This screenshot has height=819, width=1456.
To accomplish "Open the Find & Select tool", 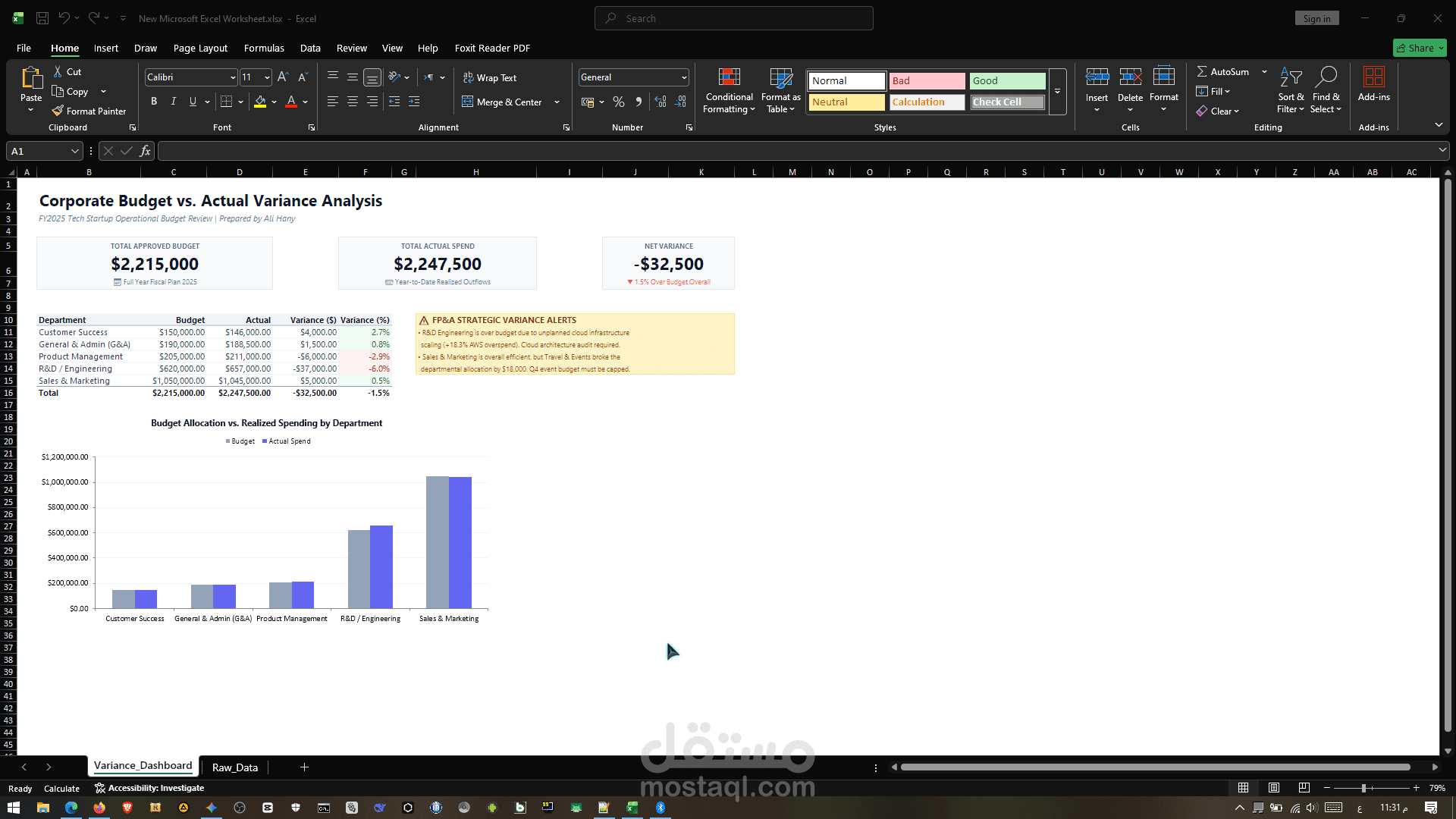I will 1326,91.
